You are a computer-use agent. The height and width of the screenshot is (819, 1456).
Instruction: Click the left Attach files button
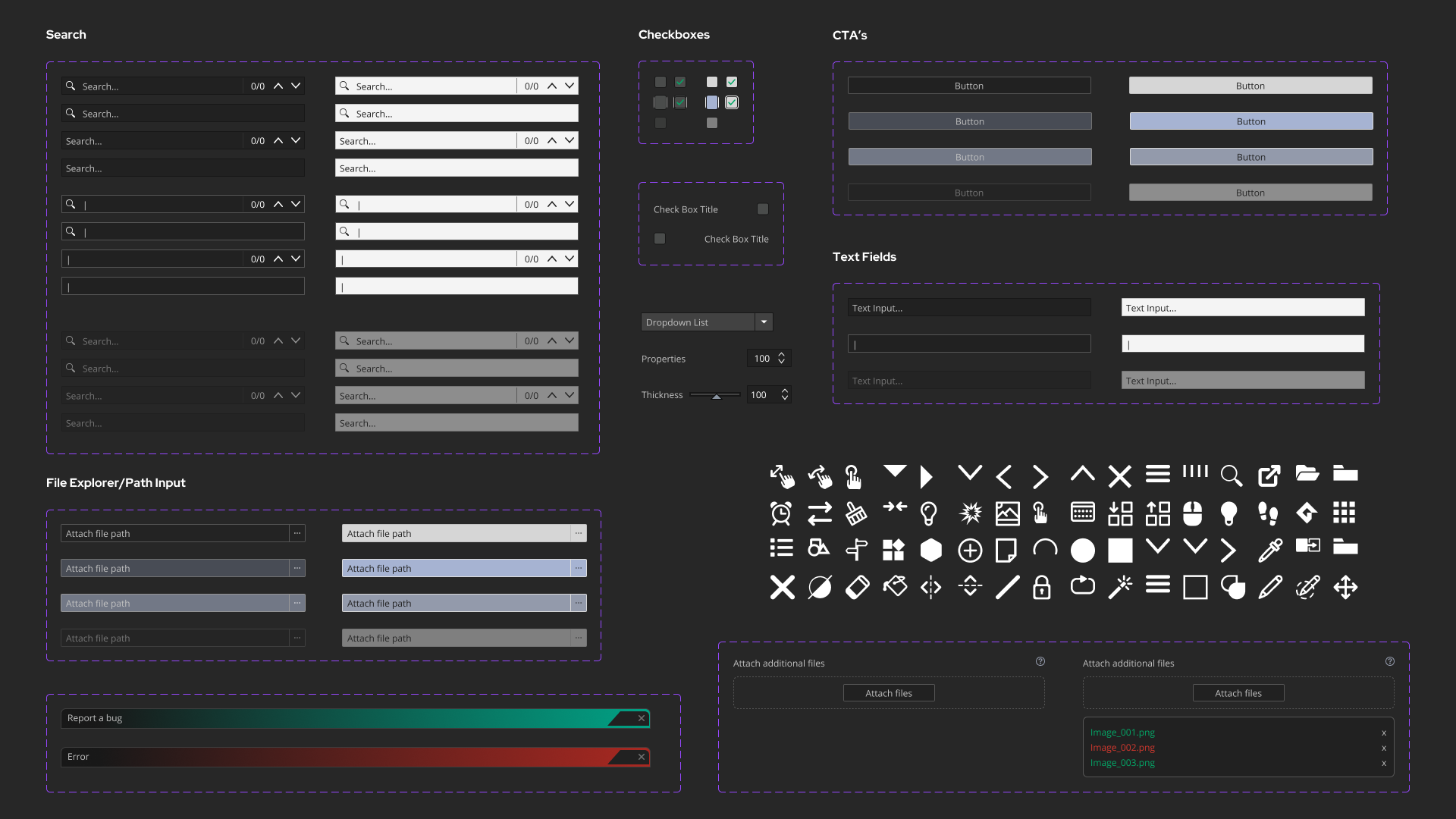pyautogui.click(x=889, y=693)
